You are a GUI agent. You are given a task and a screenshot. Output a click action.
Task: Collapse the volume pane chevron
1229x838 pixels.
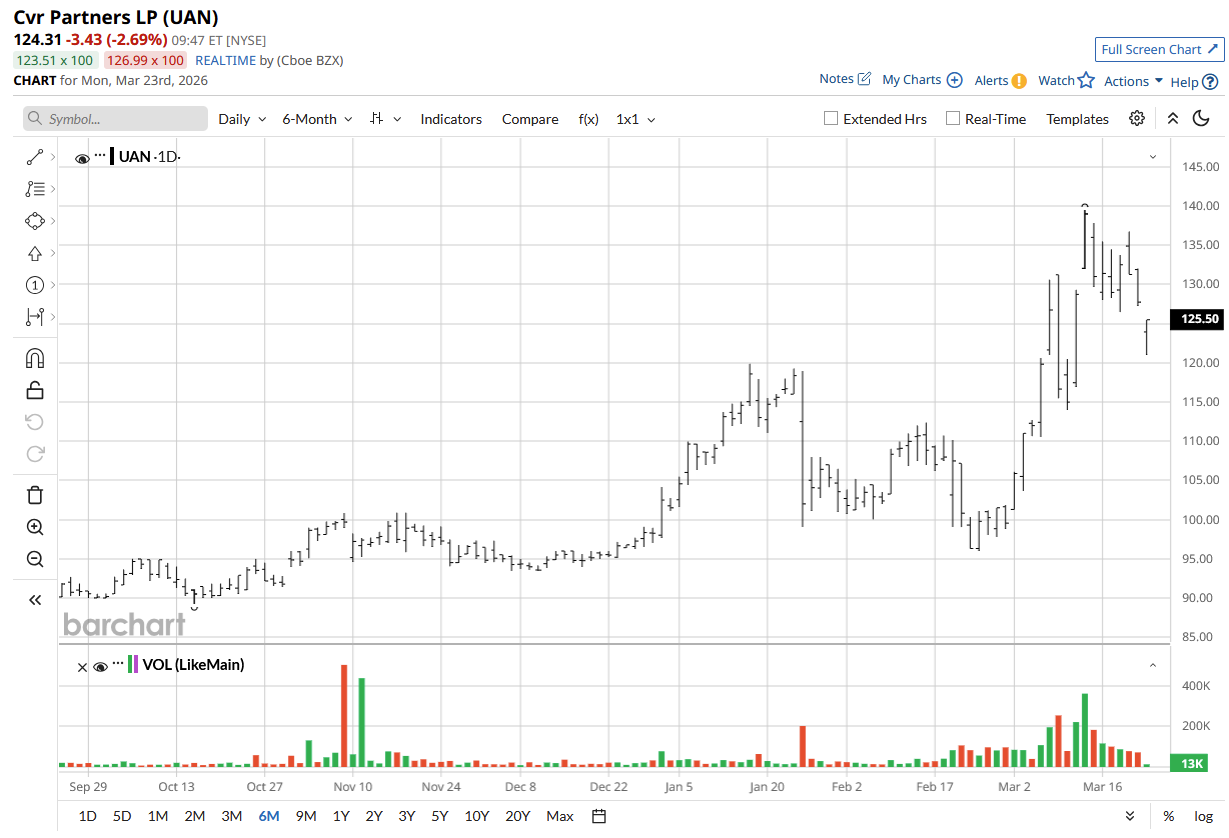coord(1152,665)
